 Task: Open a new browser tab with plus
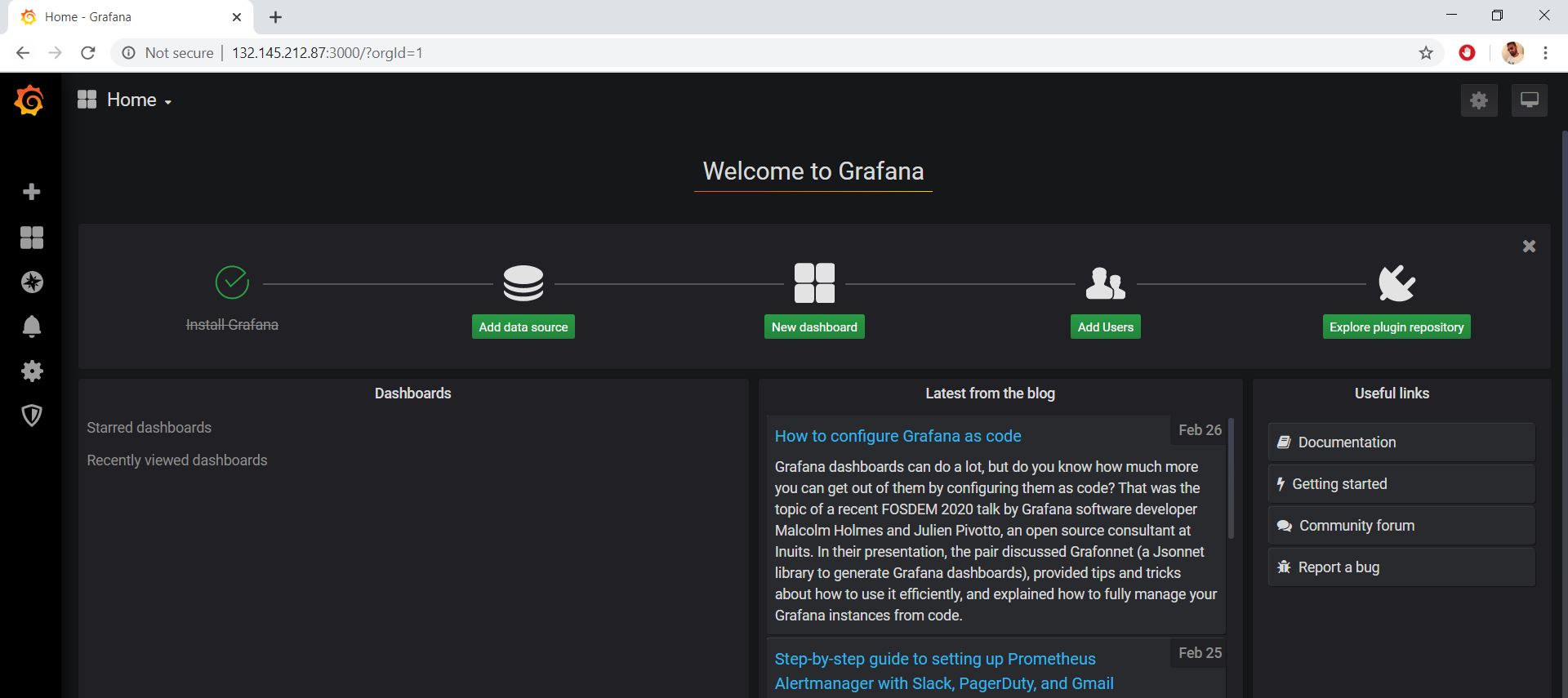(x=276, y=17)
